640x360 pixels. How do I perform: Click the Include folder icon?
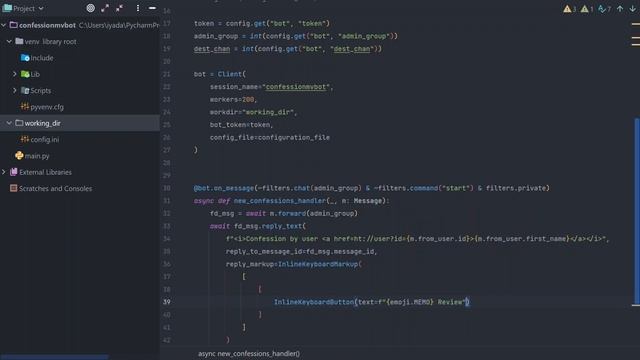(x=25, y=58)
